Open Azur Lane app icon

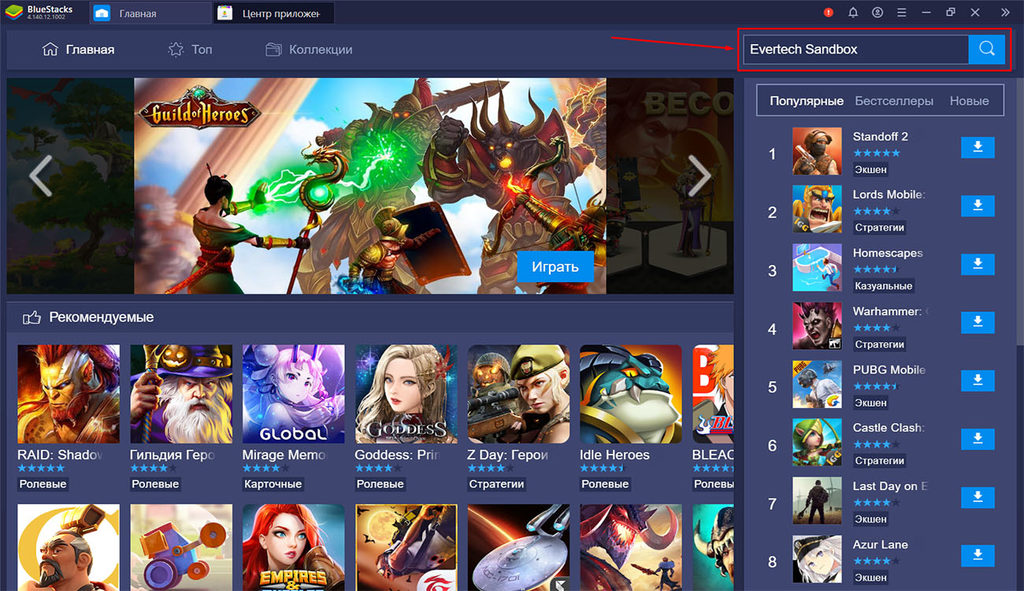817,559
